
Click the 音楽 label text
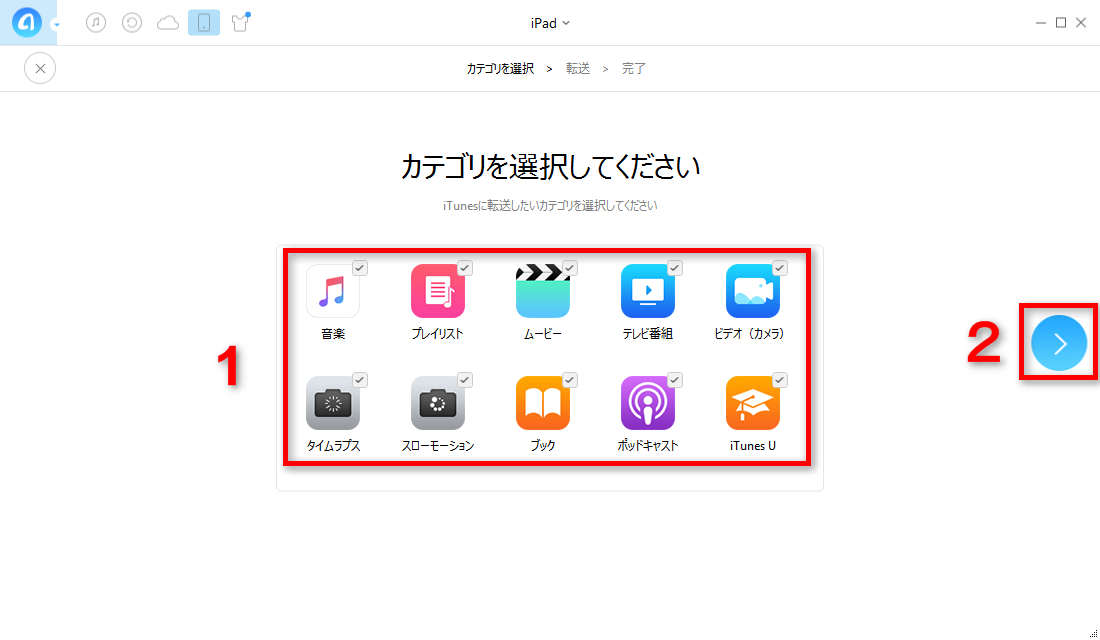click(x=333, y=334)
